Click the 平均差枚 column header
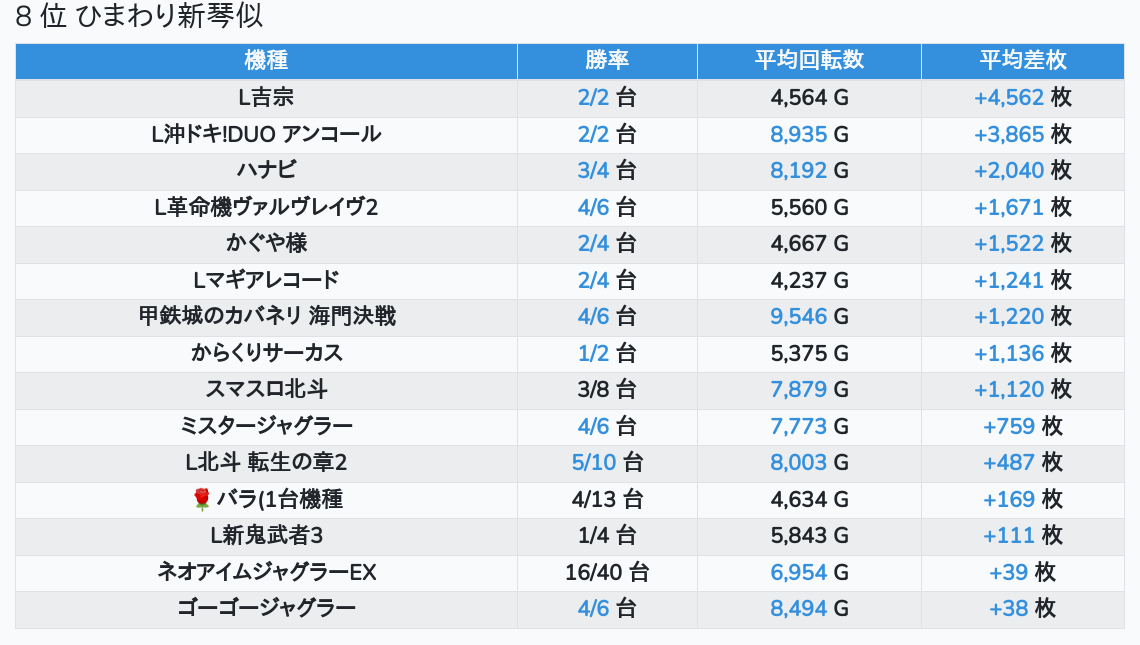The height and width of the screenshot is (645, 1140). click(1022, 60)
